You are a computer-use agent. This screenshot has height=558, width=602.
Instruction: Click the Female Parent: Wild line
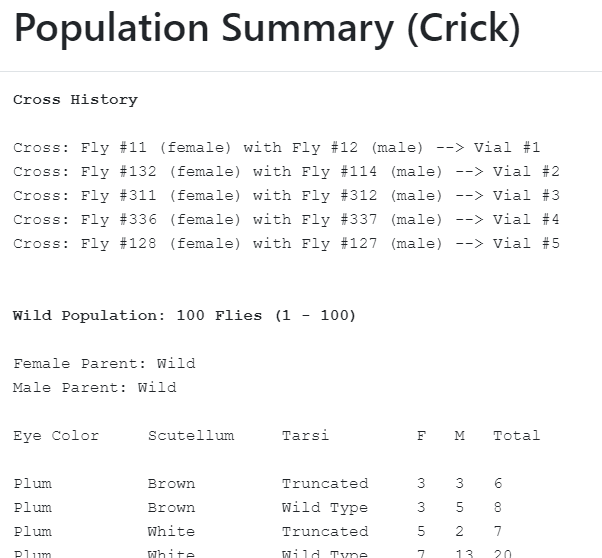coord(104,364)
